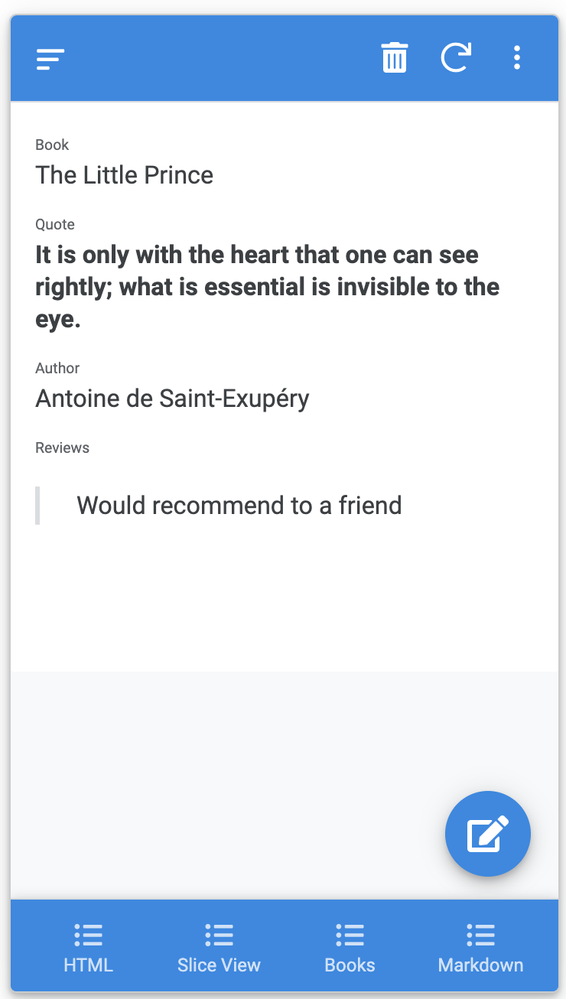Click the Reviews field label
The image size is (566, 999).
pos(62,448)
